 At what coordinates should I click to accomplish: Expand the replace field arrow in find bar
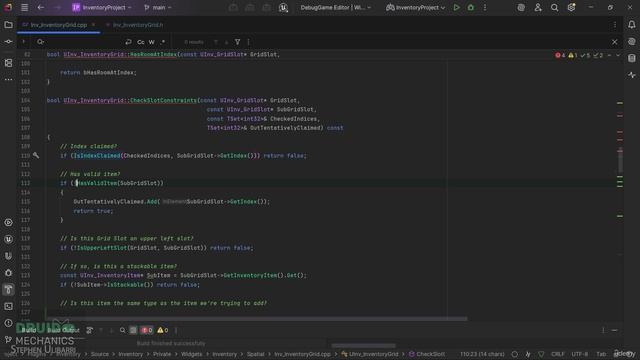(23, 42)
